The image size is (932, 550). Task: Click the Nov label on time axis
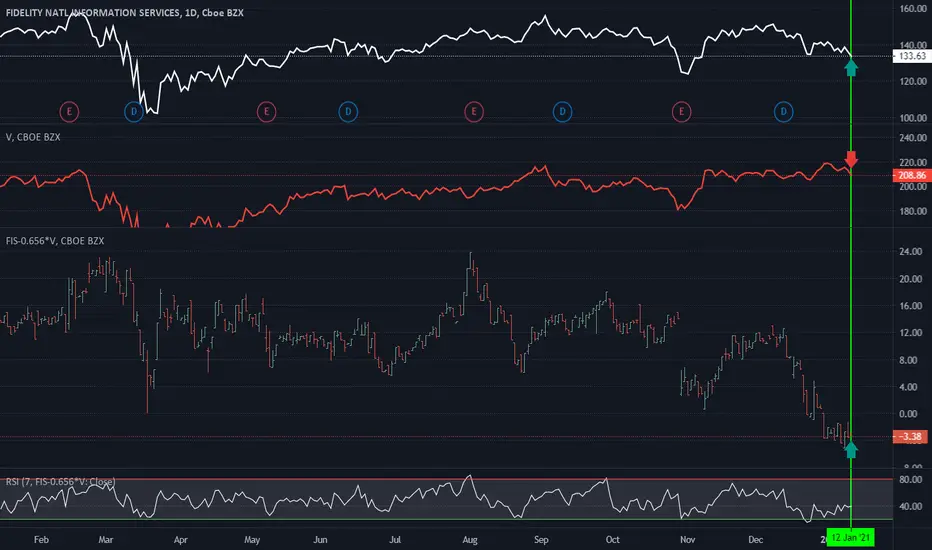(x=687, y=540)
